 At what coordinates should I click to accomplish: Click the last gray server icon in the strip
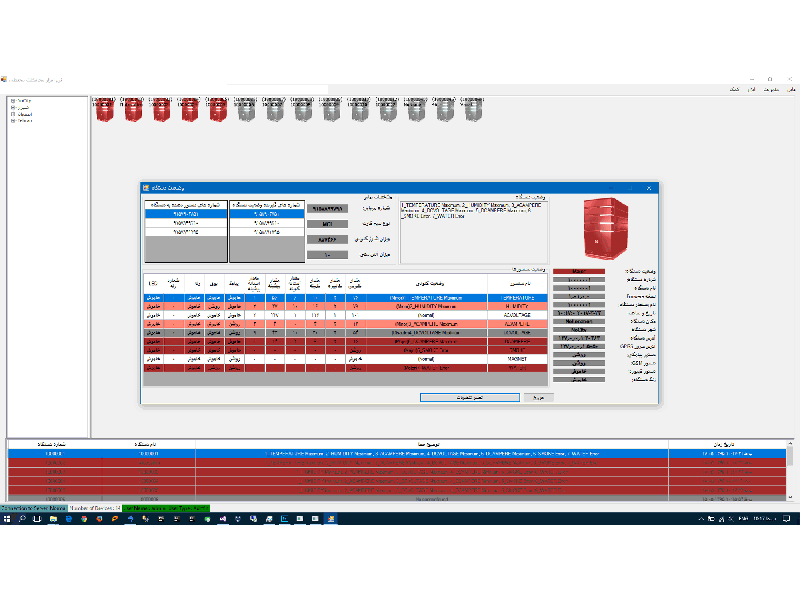(472, 111)
